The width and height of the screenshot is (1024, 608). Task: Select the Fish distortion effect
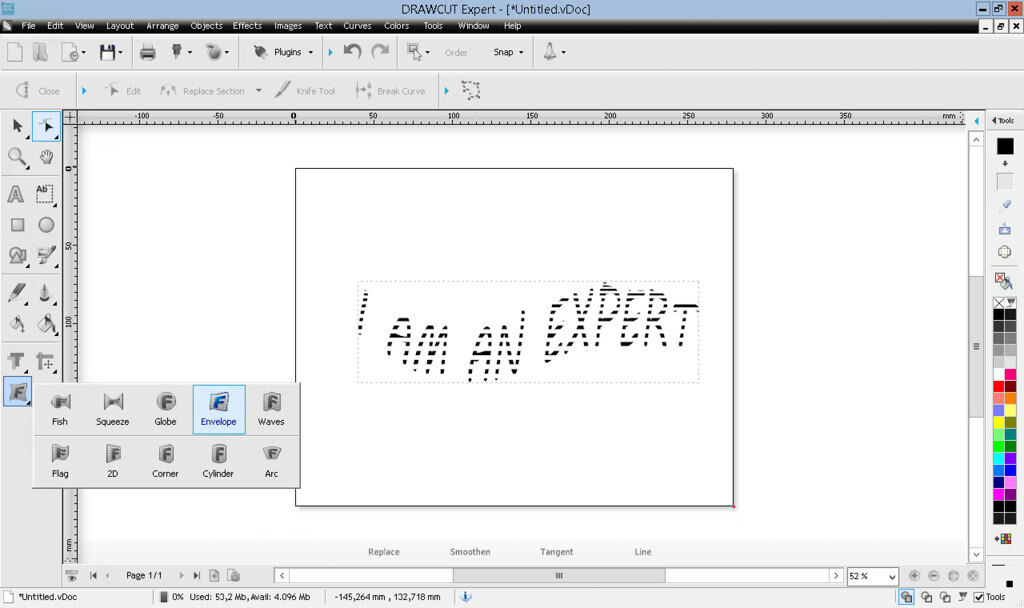pos(60,409)
